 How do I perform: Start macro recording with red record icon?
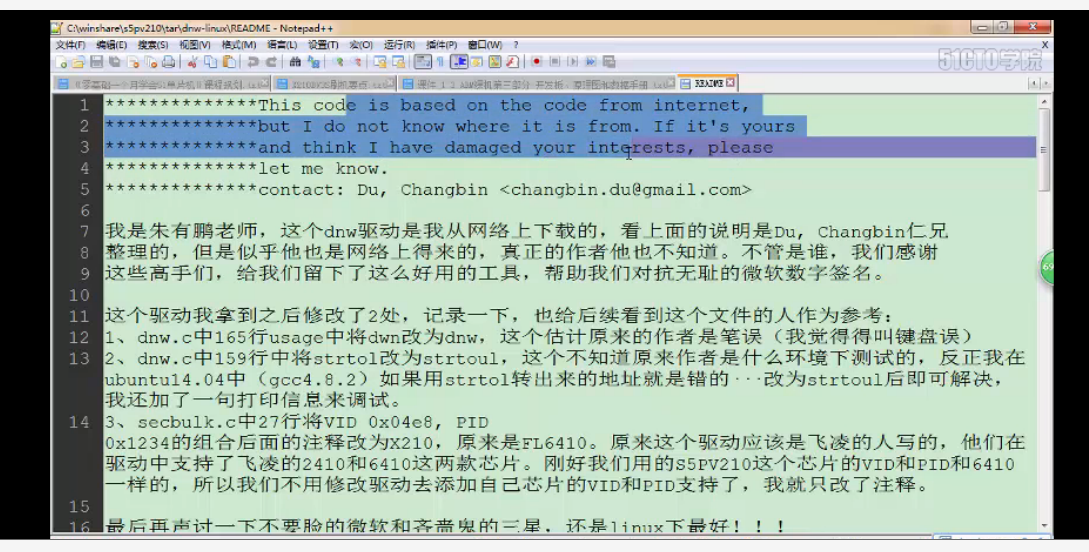click(536, 62)
